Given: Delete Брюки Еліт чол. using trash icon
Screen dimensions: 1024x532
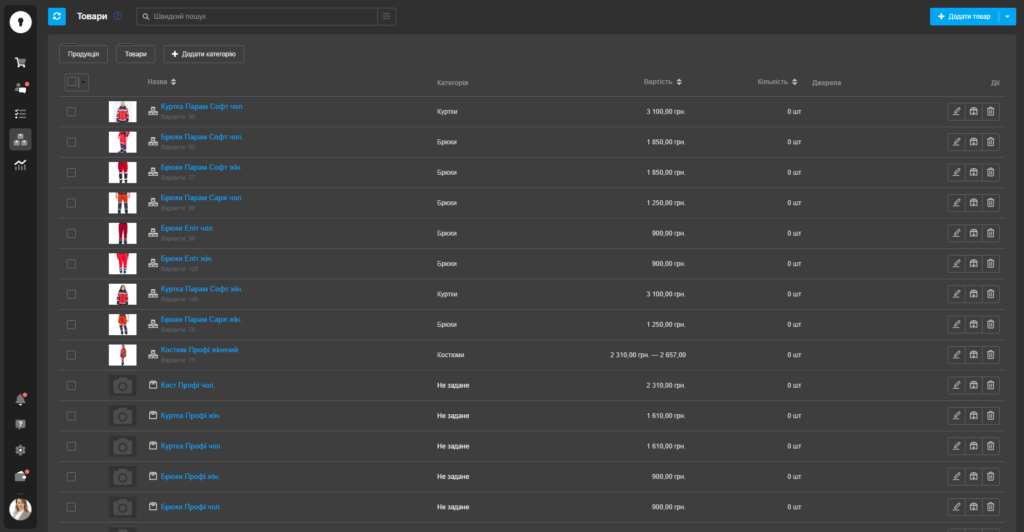Looking at the screenshot, I should point(990,234).
